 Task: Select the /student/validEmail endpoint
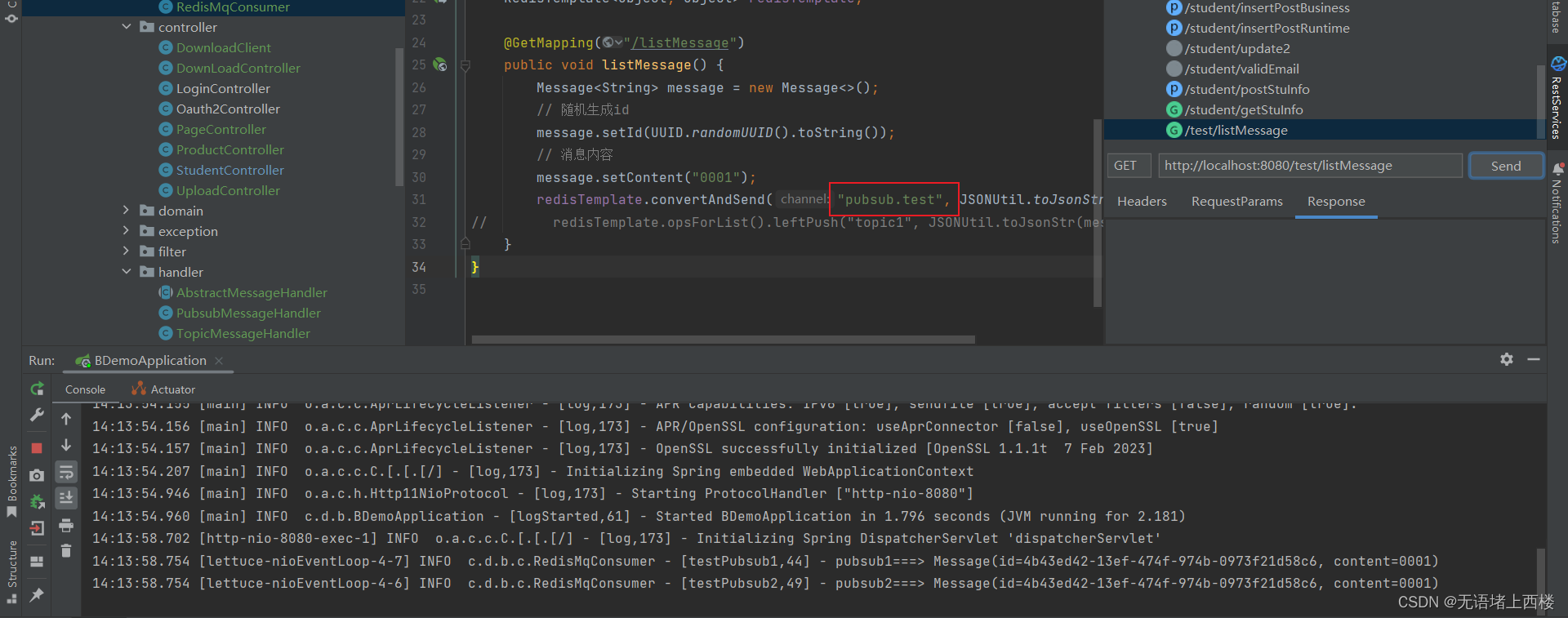pyautogui.click(x=1232, y=69)
